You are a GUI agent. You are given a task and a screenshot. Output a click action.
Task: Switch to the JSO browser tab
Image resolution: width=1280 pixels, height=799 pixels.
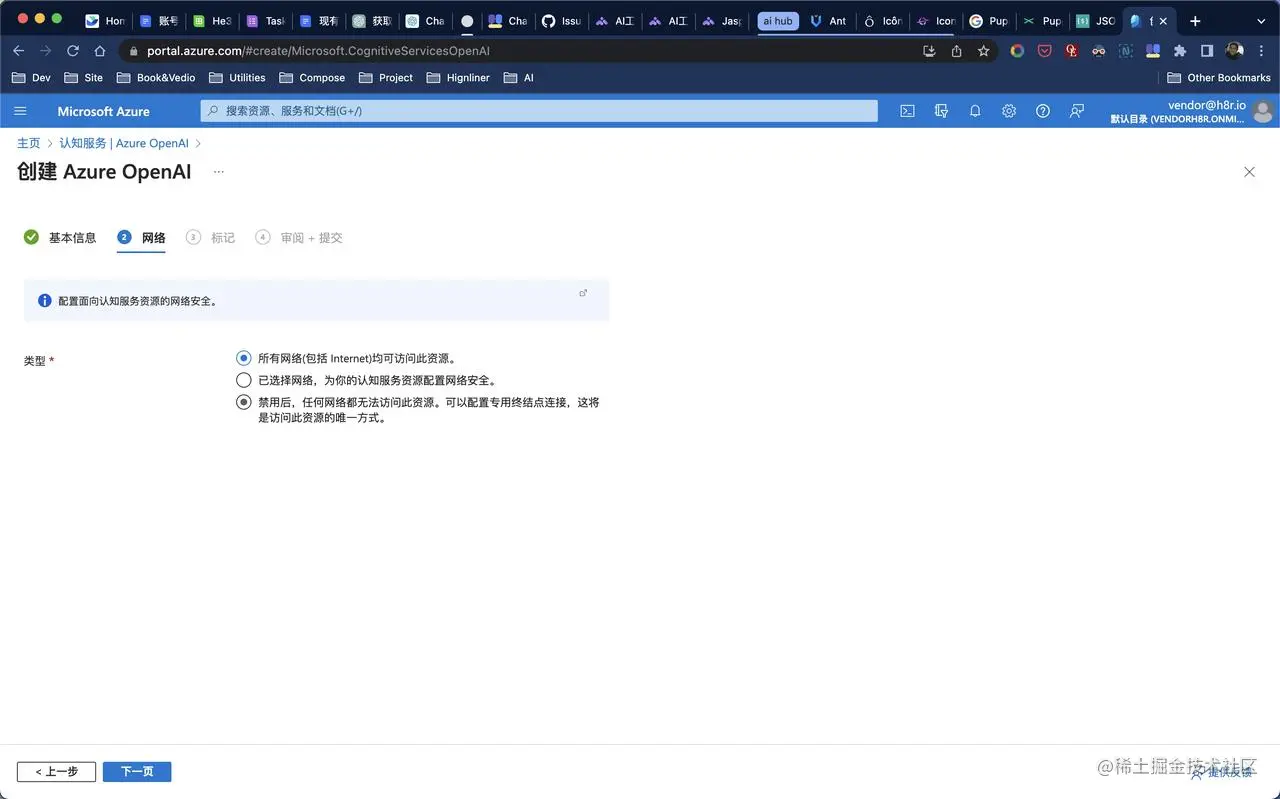pos(1096,20)
